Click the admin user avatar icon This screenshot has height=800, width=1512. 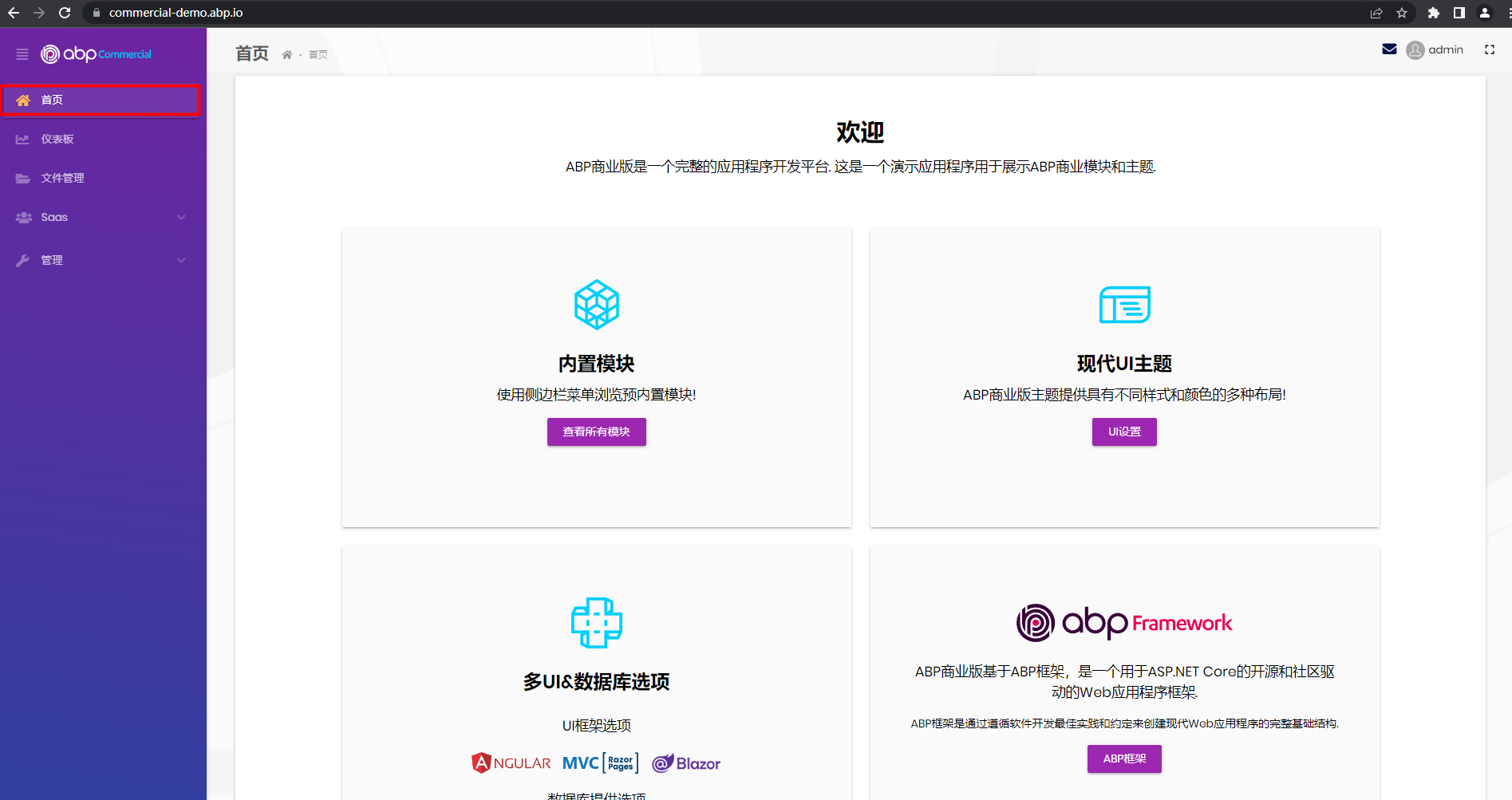click(x=1415, y=50)
